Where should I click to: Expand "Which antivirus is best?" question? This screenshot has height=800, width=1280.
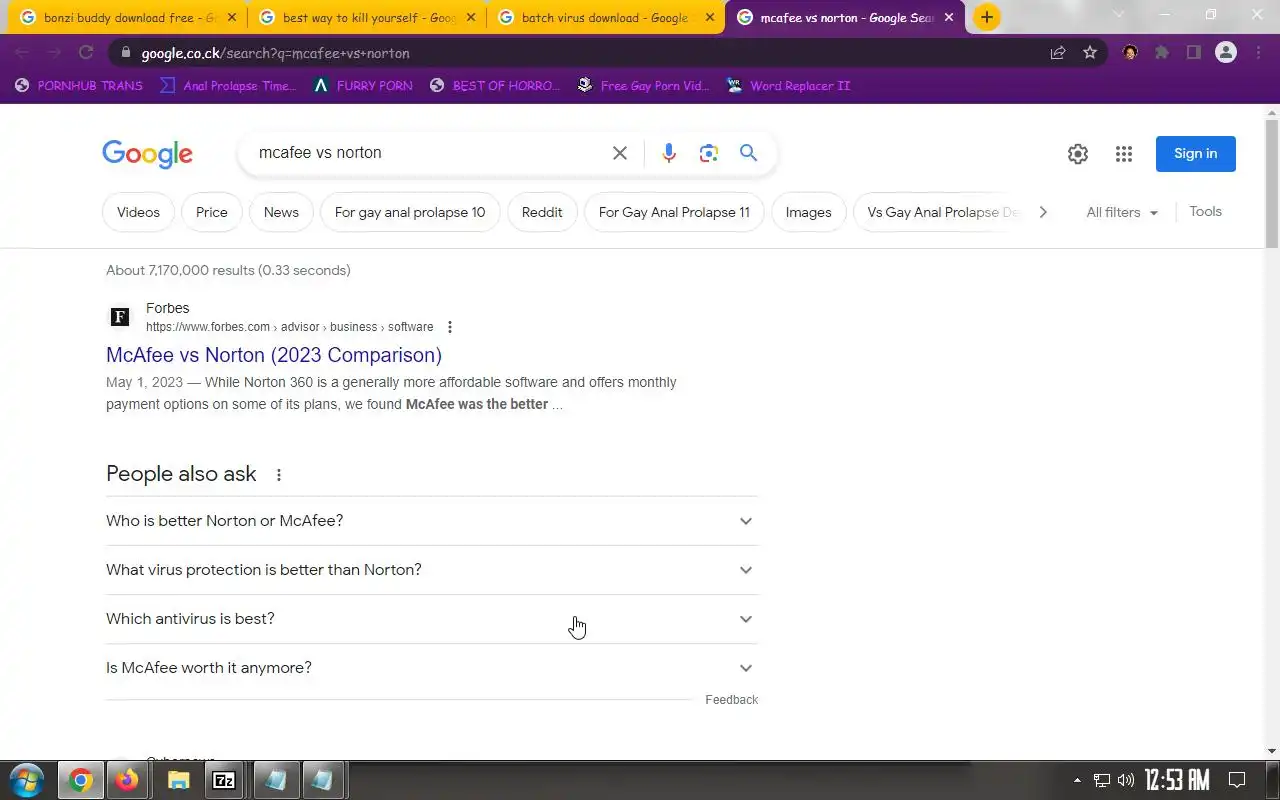(x=432, y=619)
